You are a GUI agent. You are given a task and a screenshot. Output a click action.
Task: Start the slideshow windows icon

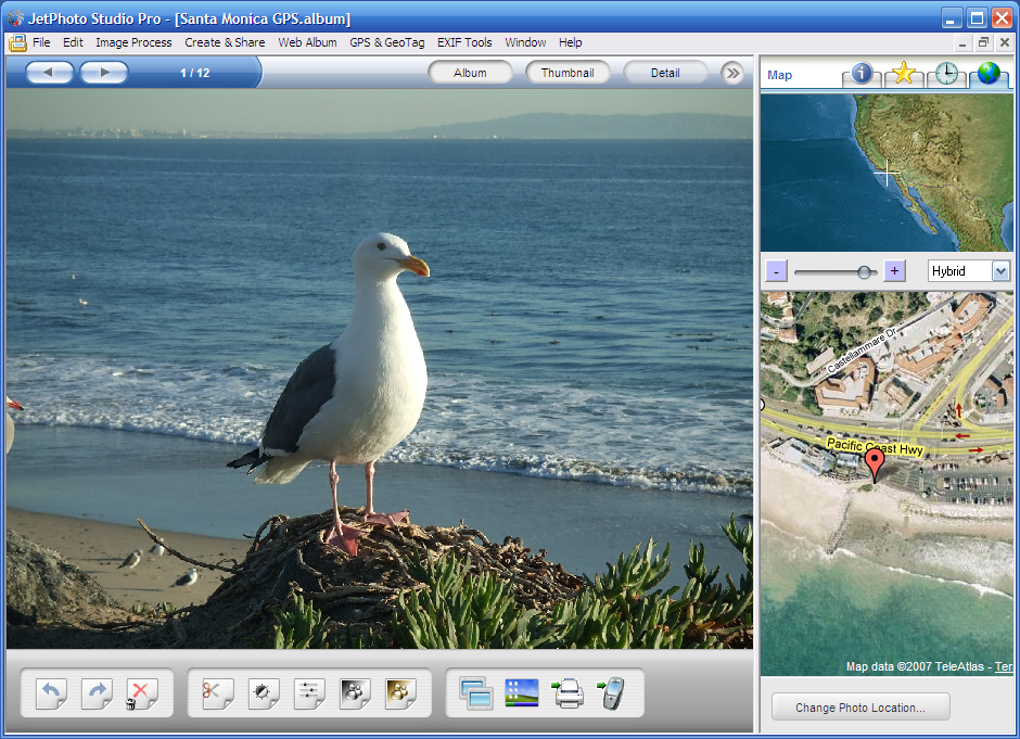(476, 694)
